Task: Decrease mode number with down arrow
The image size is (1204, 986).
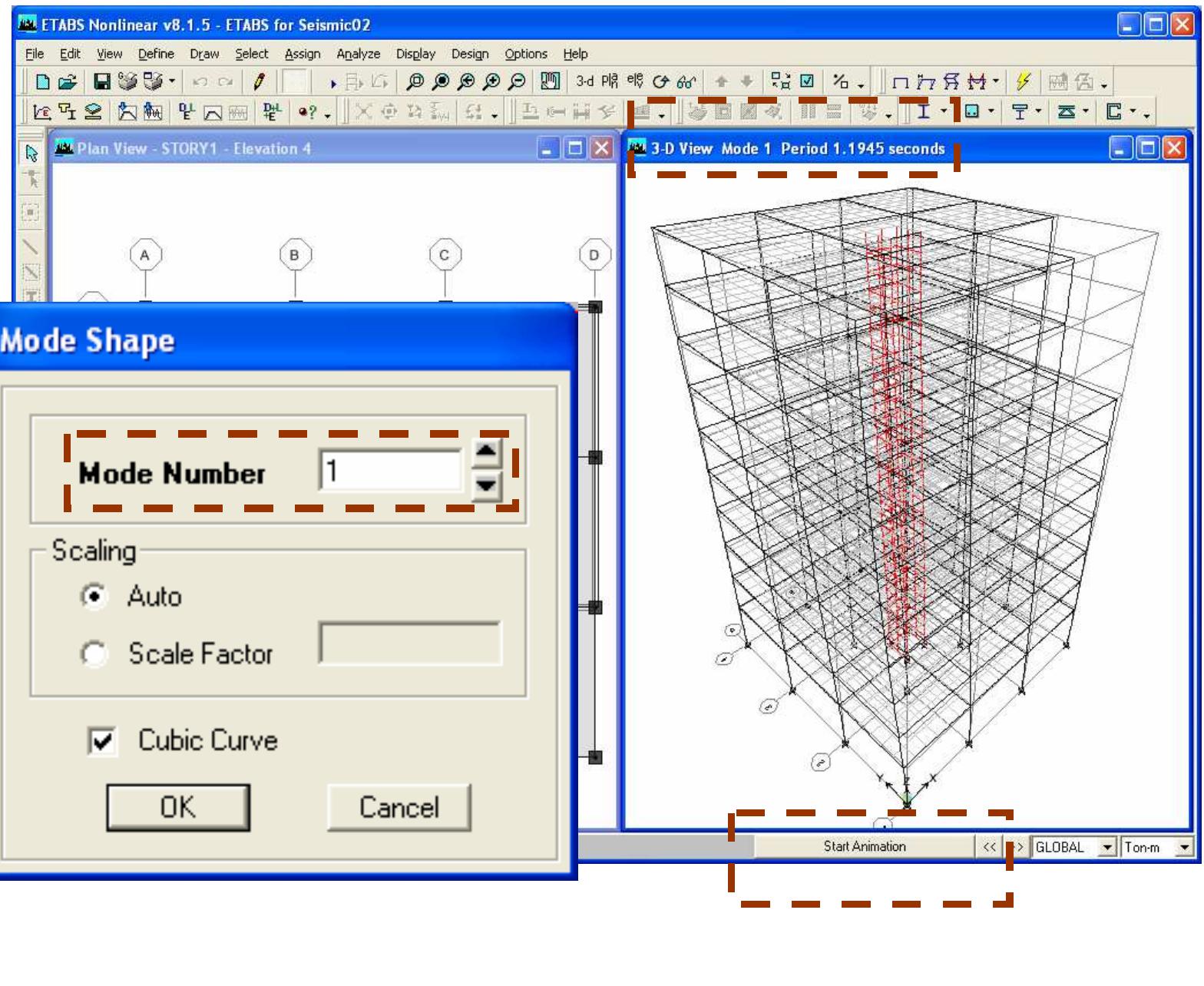Action: coord(487,485)
